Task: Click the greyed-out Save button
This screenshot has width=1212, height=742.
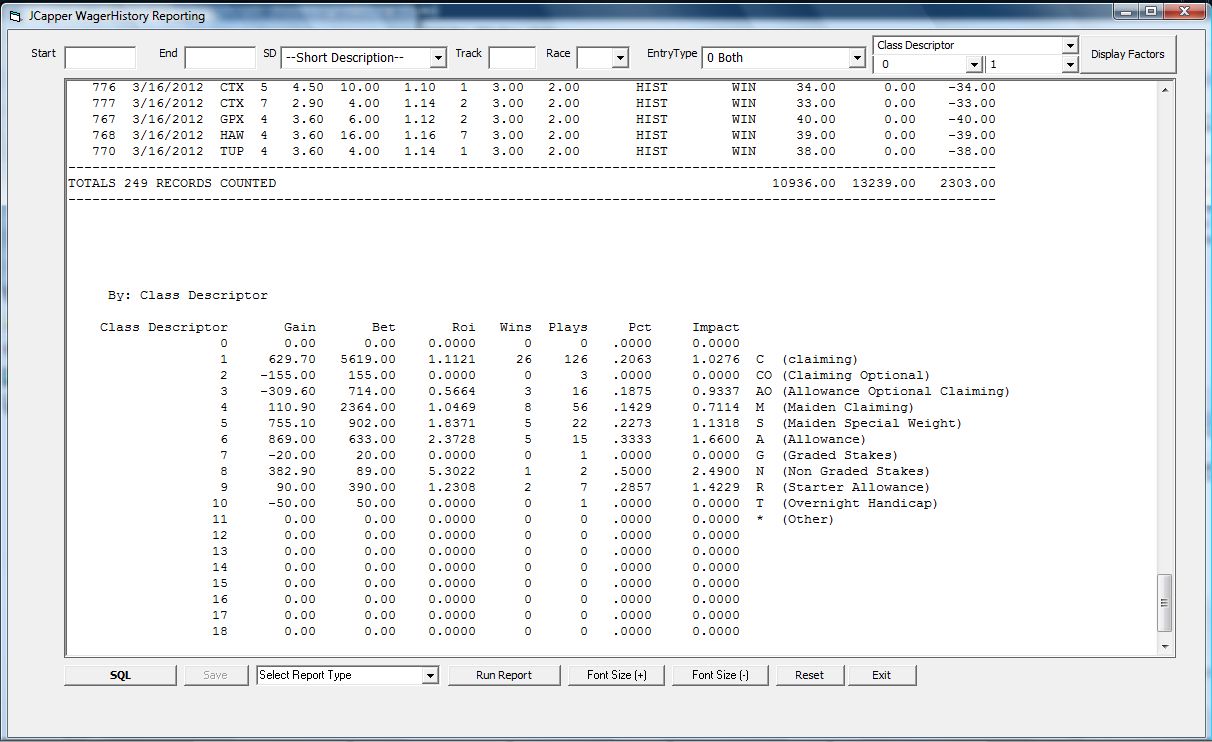Action: [x=215, y=675]
